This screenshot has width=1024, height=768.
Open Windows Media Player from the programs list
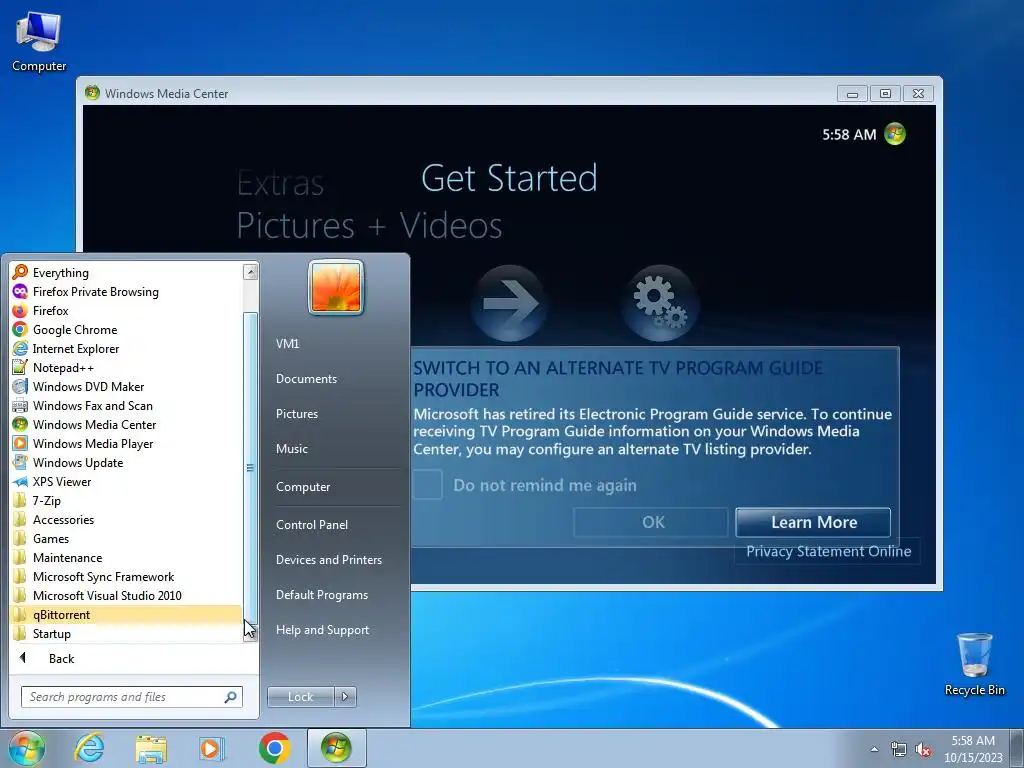[x=125, y=443]
